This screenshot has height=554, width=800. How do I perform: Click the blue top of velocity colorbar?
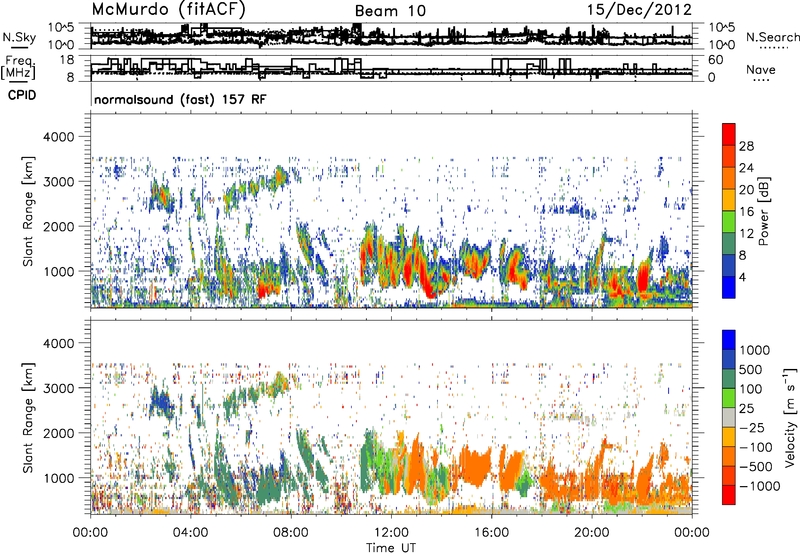point(729,340)
